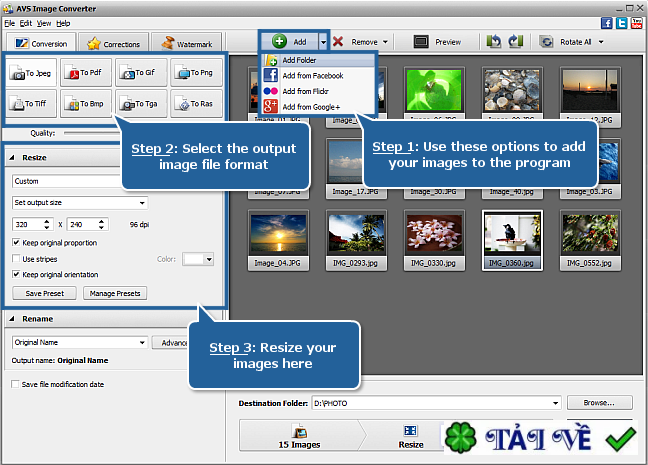Enable the Use stripes checkbox
Viewport: 648px width, 465px height.
[x=16, y=259]
